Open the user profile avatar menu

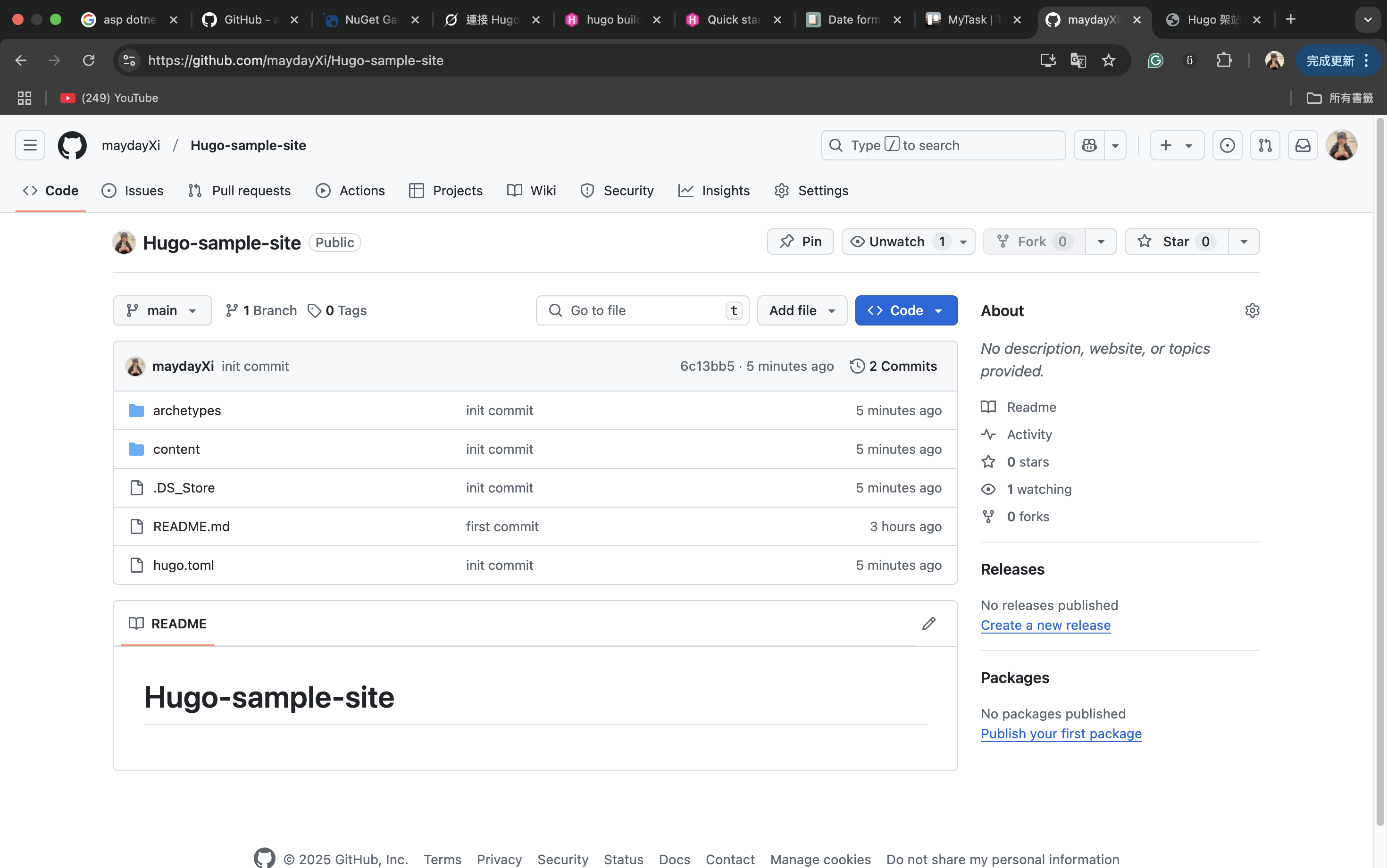(1342, 145)
